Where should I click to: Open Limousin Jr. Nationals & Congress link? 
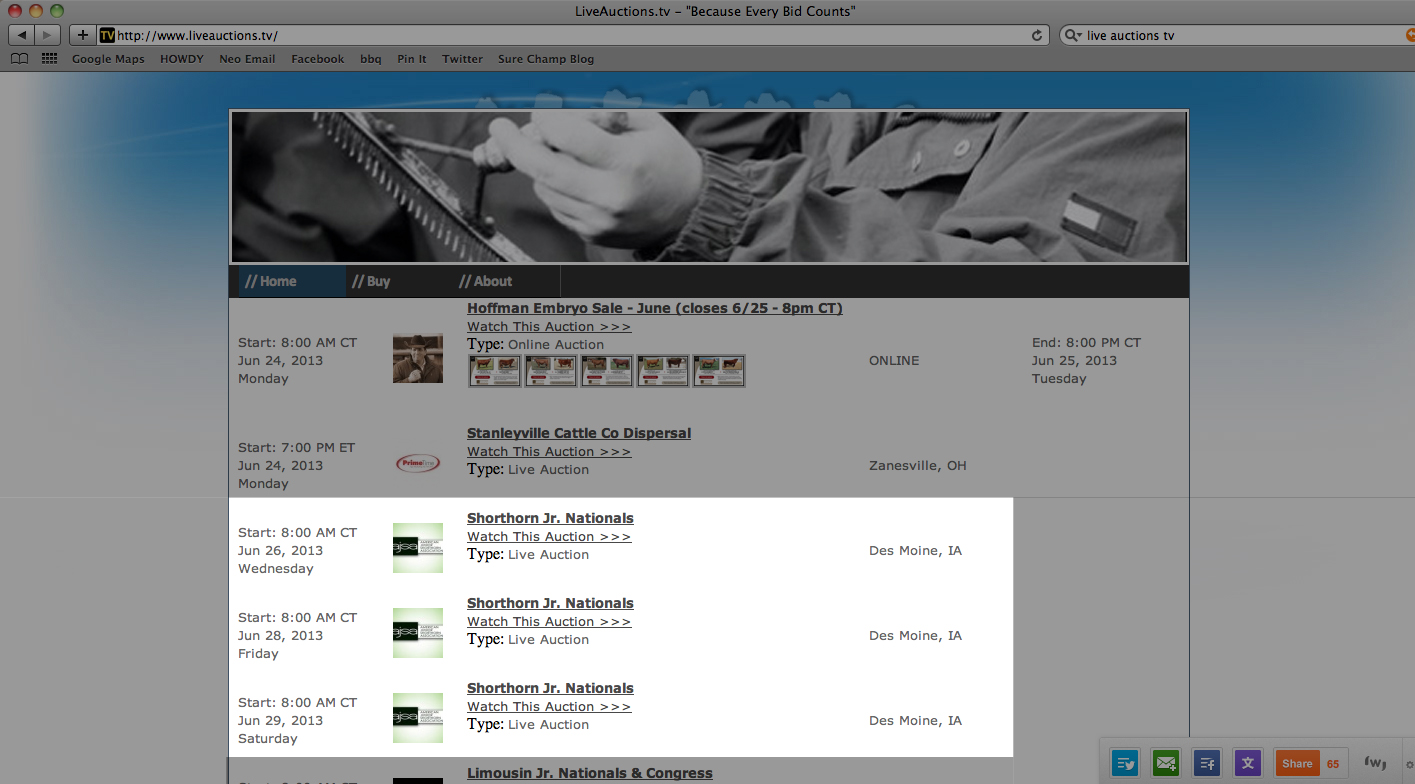coord(590,773)
